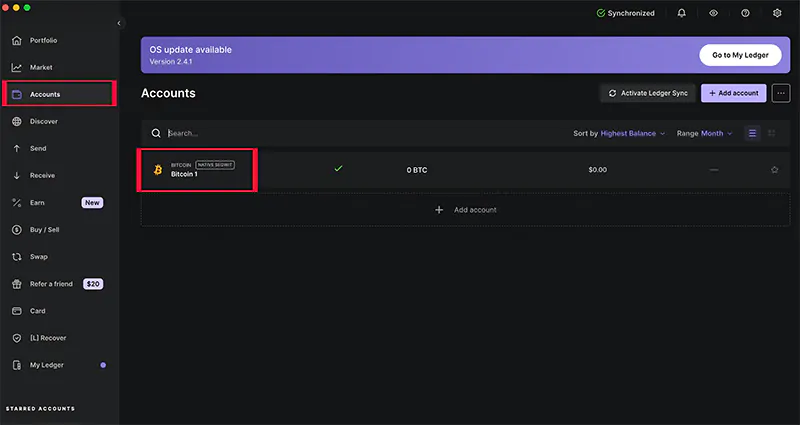Click the Go to My Ledger button

click(739, 55)
